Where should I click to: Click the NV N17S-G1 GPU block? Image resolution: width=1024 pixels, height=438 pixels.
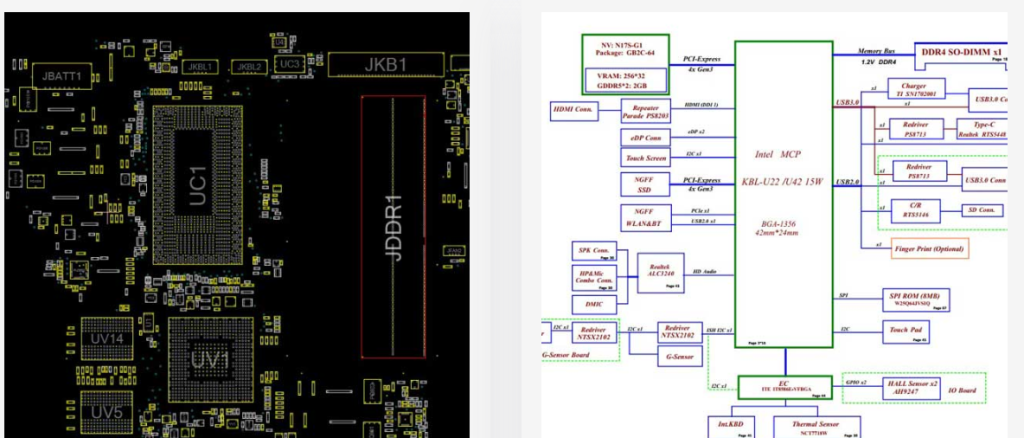pos(626,65)
